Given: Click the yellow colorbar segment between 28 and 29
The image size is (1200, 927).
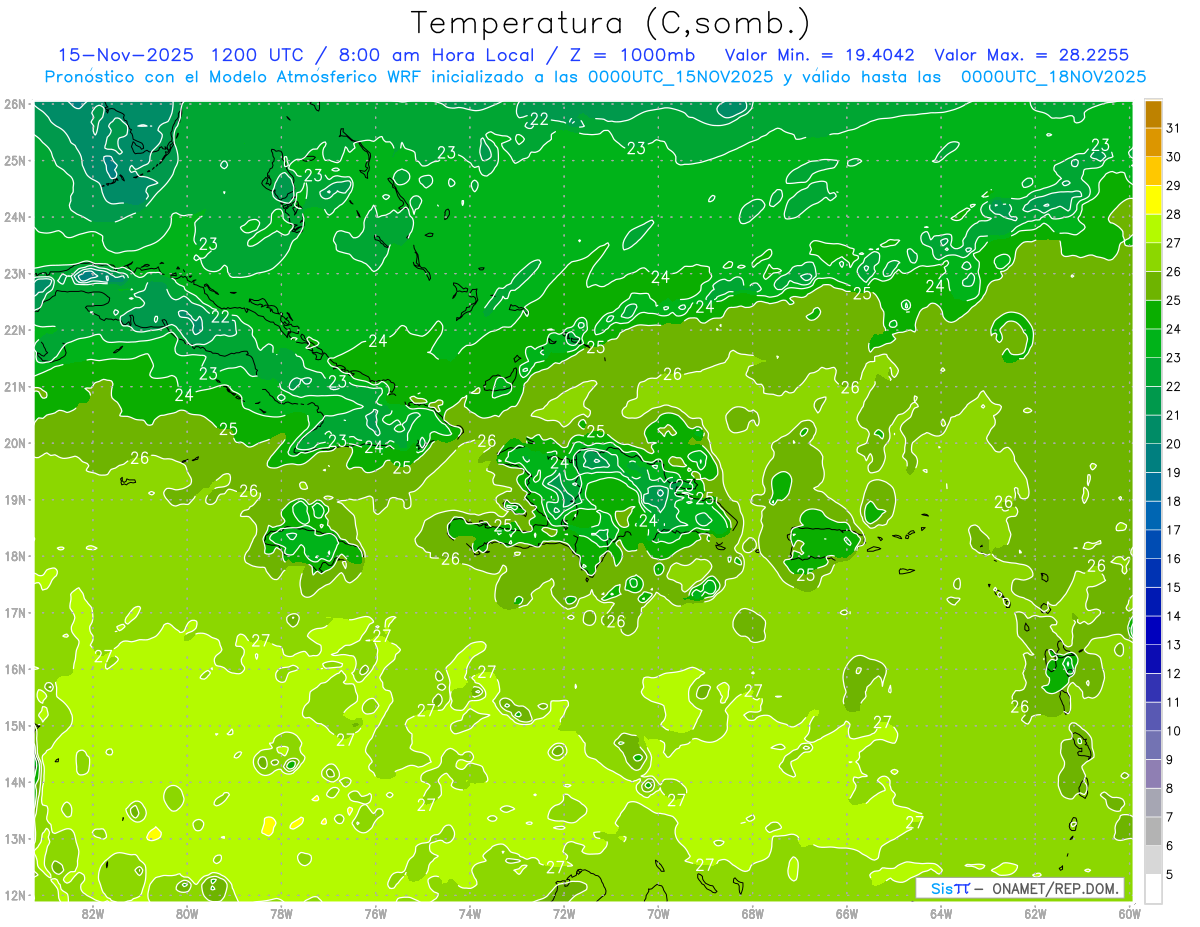Looking at the screenshot, I should pyautogui.click(x=1153, y=201).
